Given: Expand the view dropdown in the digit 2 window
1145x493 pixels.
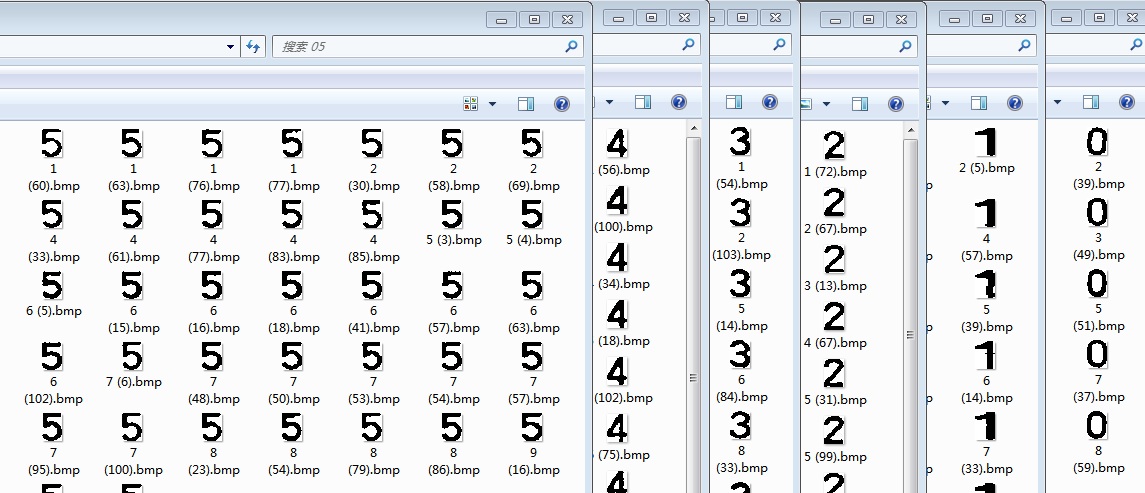Looking at the screenshot, I should (826, 104).
